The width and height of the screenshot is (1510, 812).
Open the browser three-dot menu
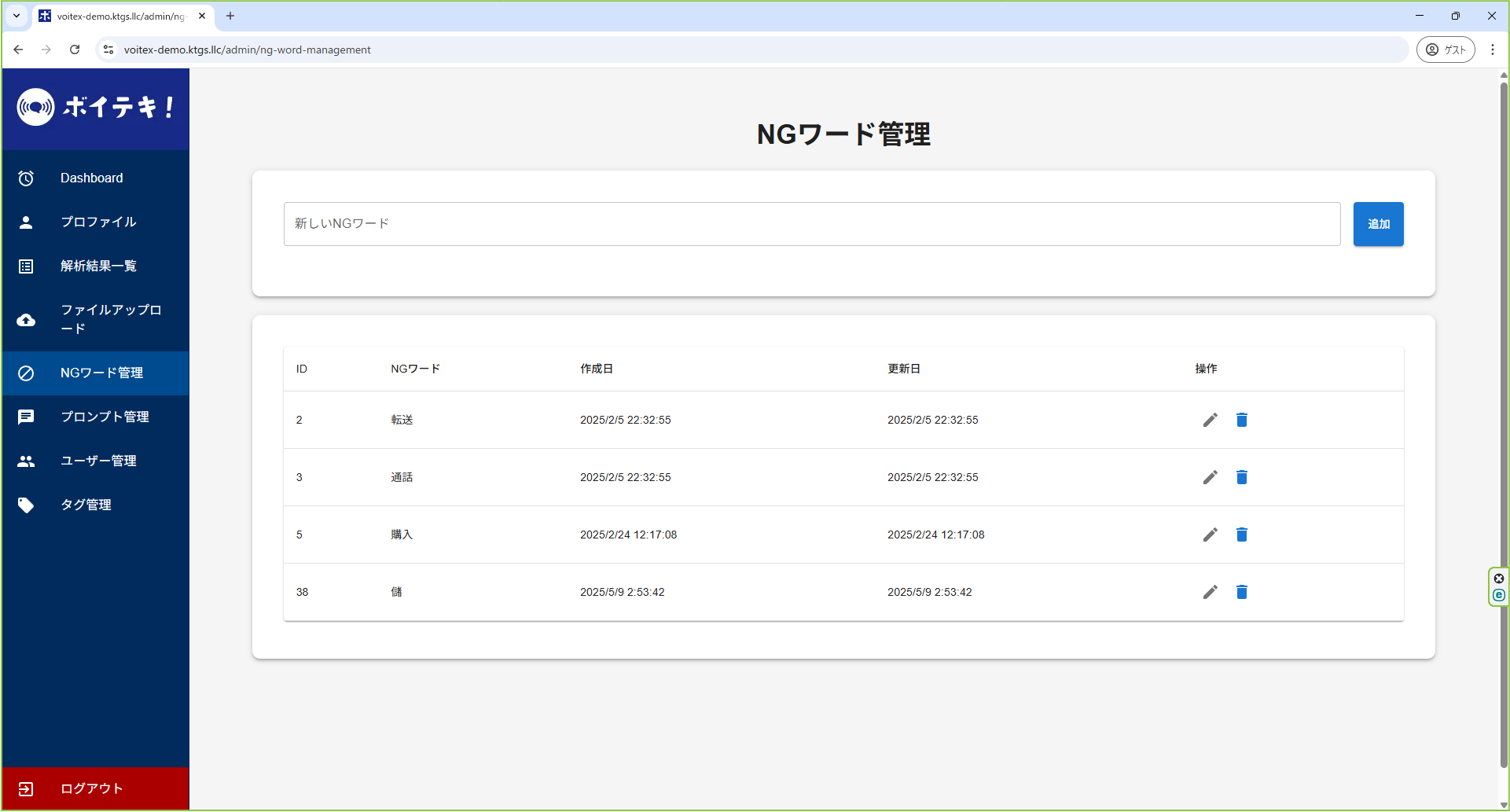click(x=1493, y=50)
